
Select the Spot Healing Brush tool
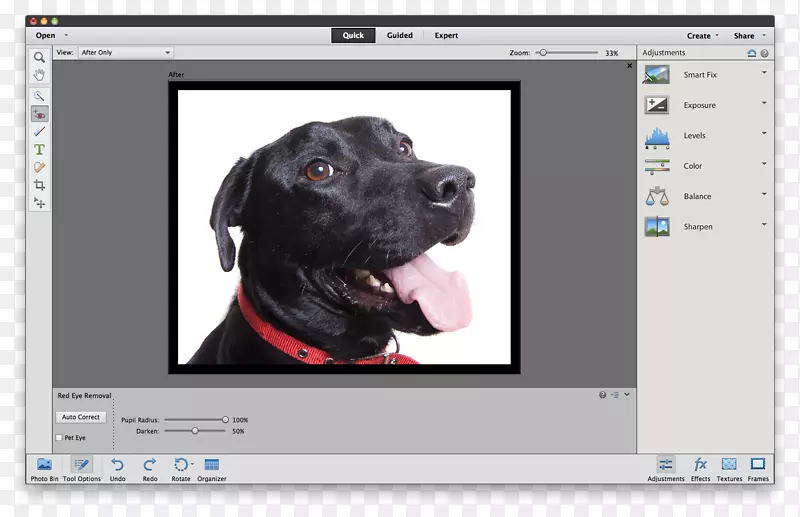coord(39,167)
